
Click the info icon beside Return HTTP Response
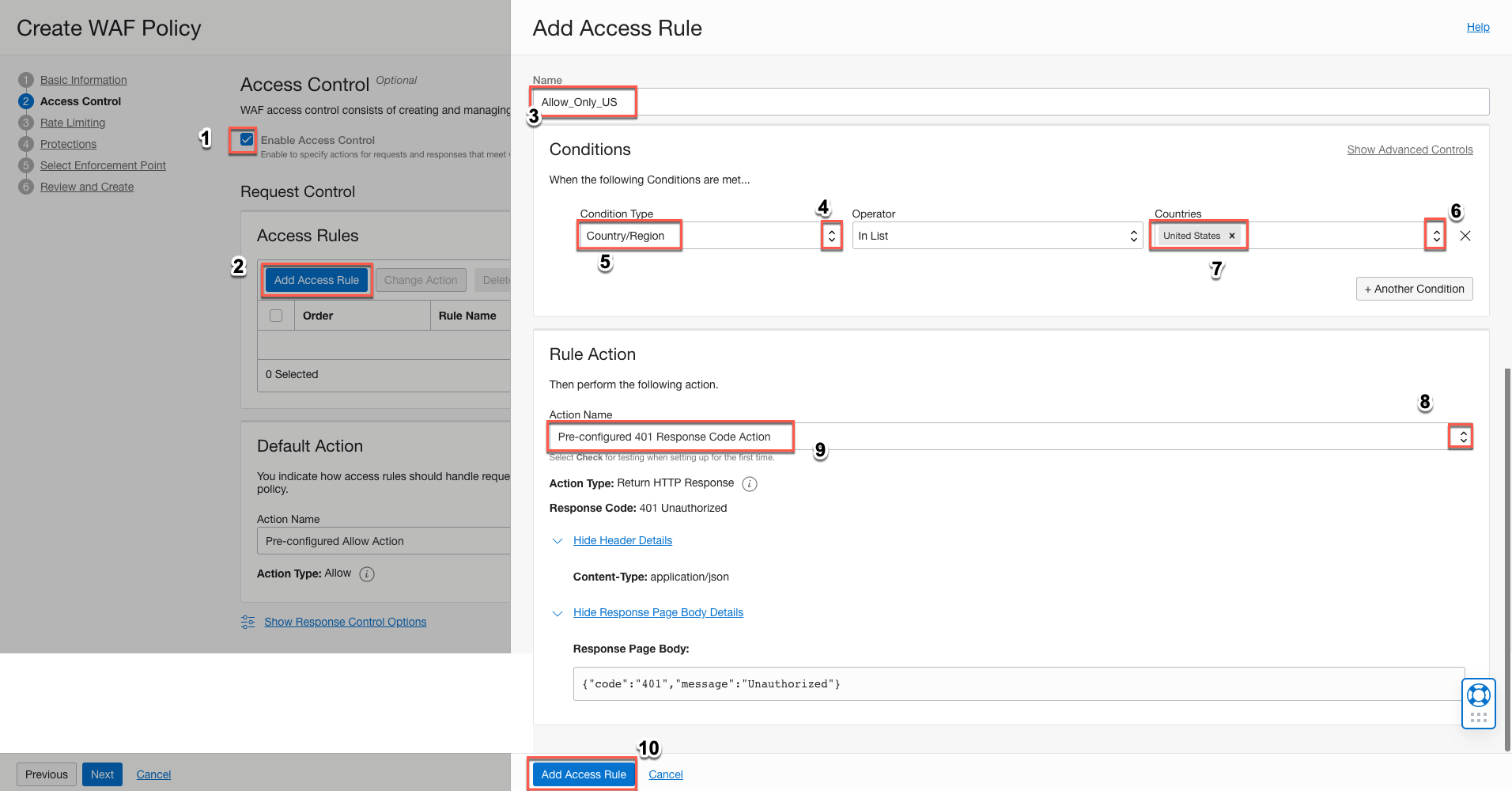tap(749, 483)
